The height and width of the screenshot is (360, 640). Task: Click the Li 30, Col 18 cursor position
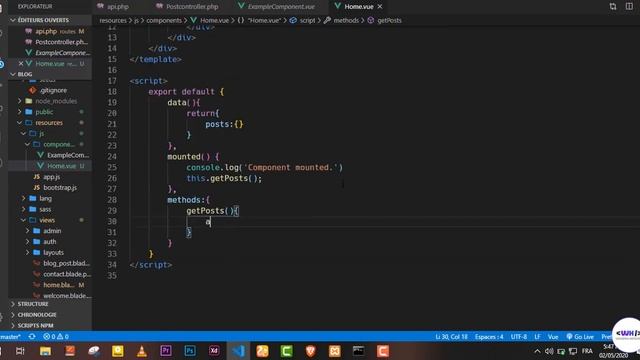coord(451,337)
